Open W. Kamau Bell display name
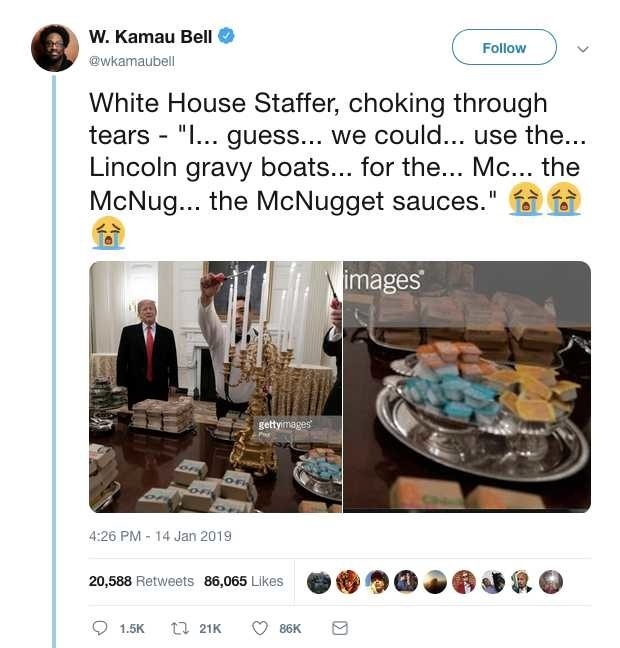Screen dimensions: 620x648 pos(151,38)
